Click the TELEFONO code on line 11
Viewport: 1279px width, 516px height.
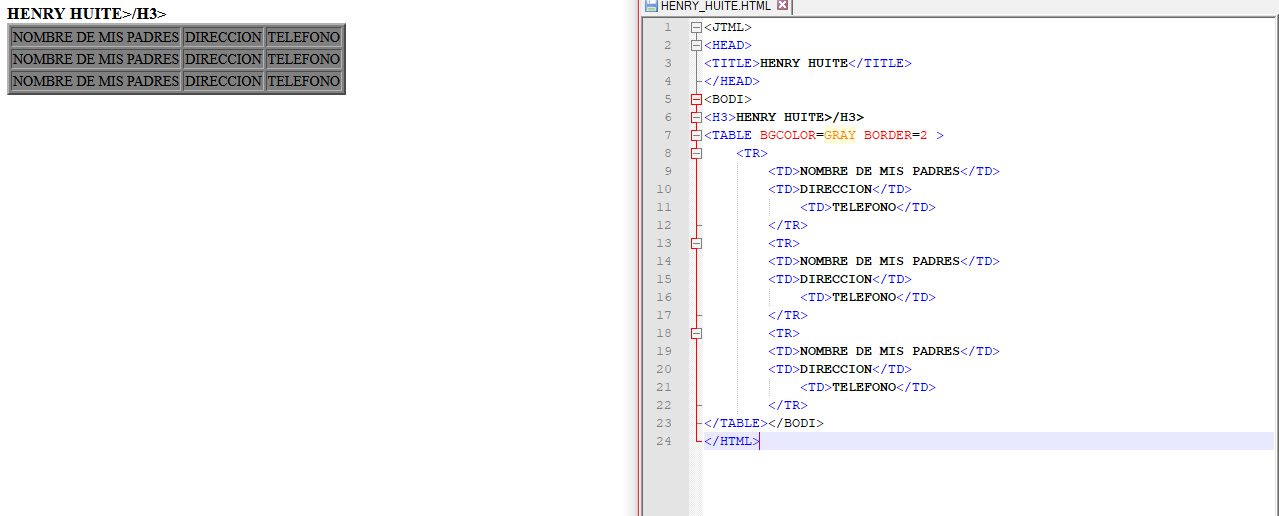[x=868, y=207]
